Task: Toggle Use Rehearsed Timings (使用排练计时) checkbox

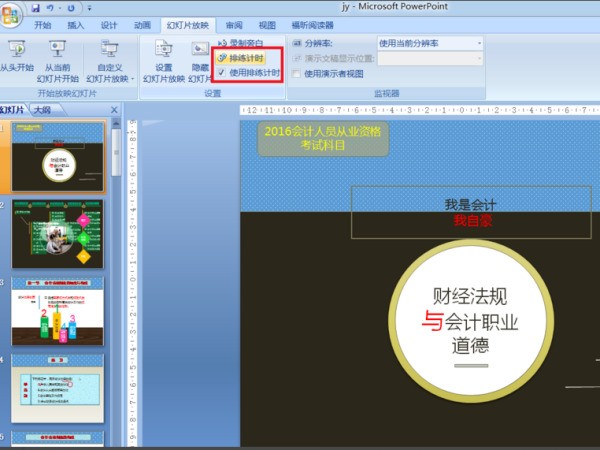Action: (x=223, y=73)
